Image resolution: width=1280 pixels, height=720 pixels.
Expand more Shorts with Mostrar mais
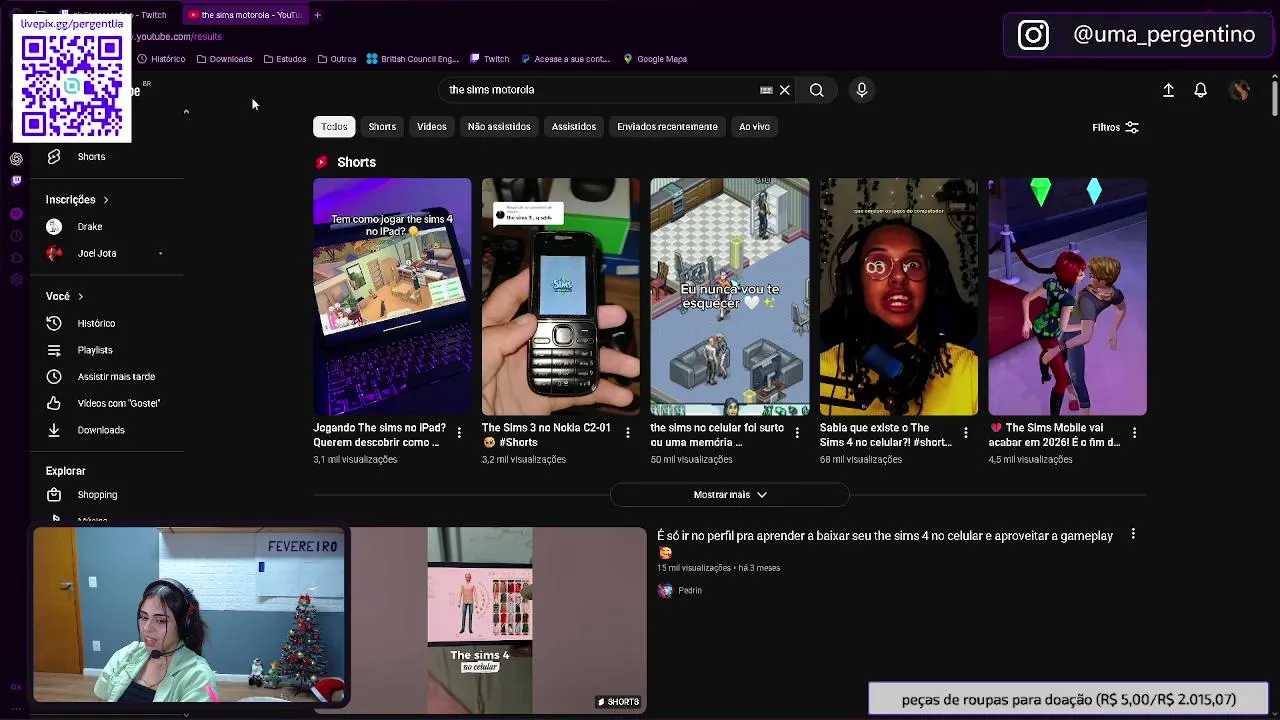(x=730, y=495)
